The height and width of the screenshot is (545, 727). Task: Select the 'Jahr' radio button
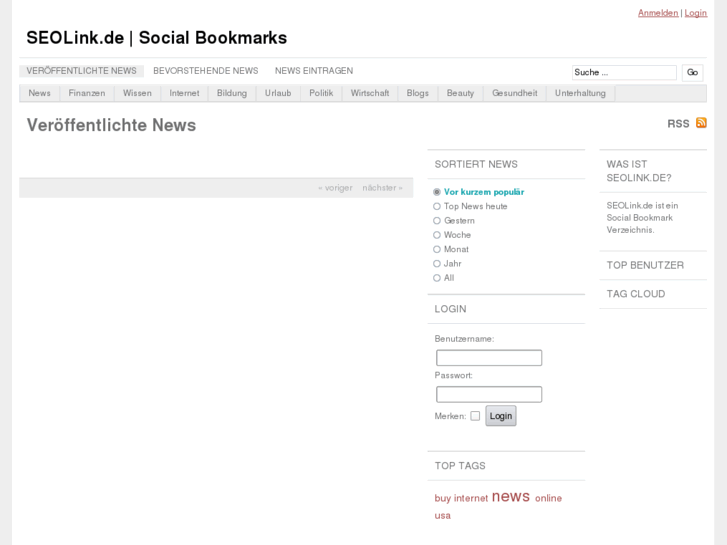point(437,264)
